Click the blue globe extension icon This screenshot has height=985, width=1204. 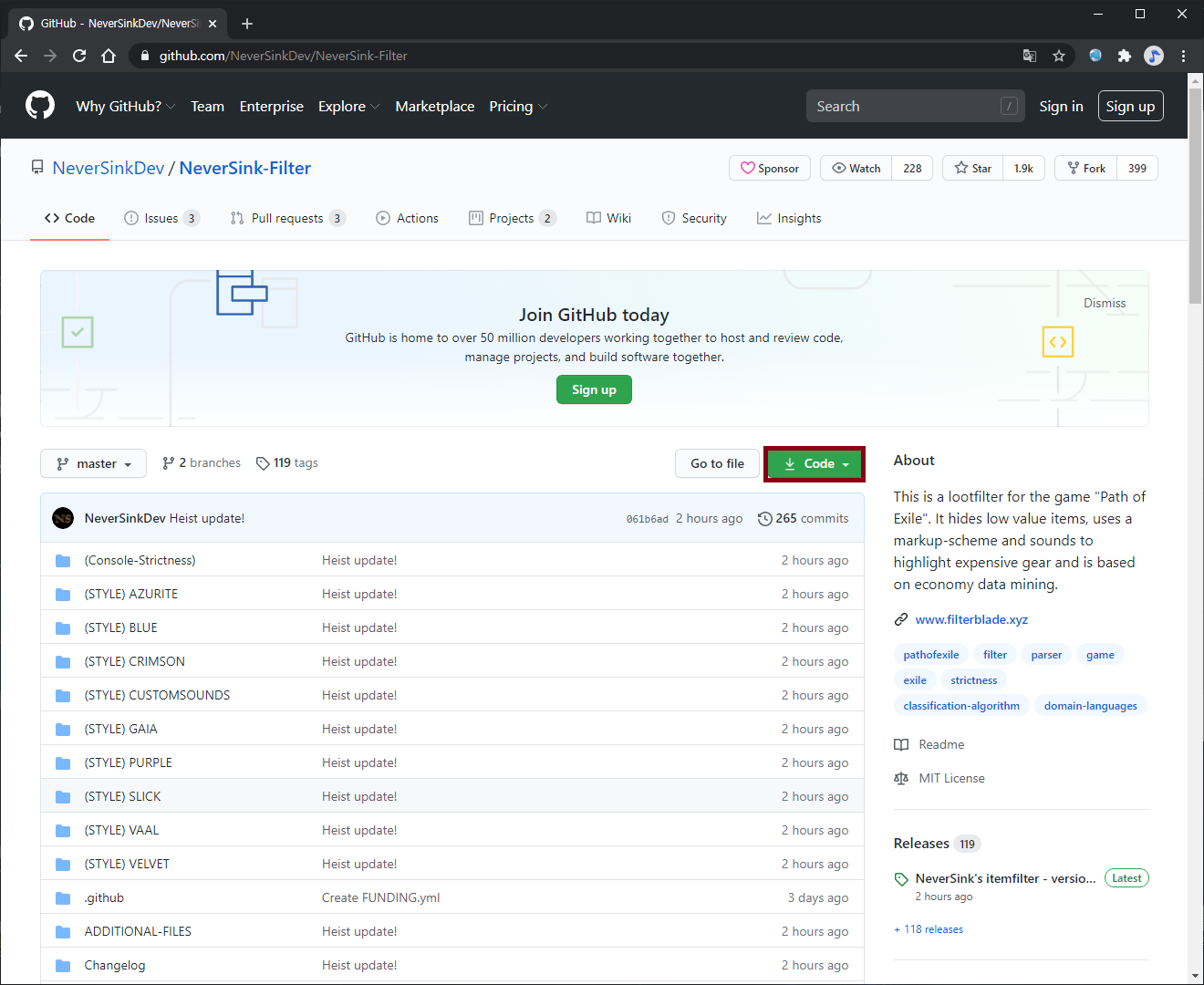click(x=1095, y=56)
